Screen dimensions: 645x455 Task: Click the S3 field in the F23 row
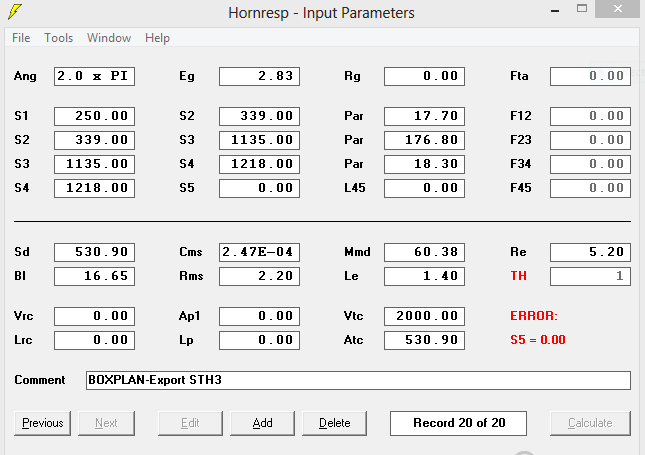click(260, 140)
